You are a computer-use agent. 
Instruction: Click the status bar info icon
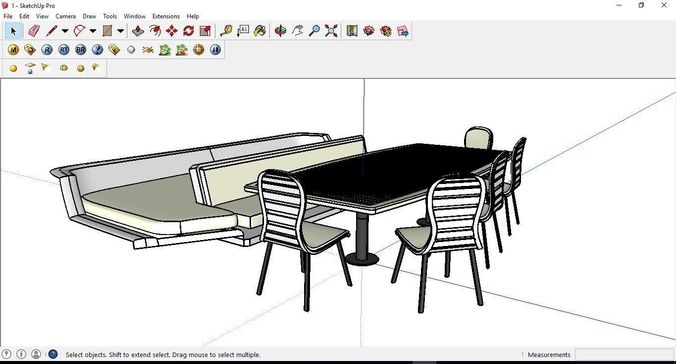click(x=21, y=354)
